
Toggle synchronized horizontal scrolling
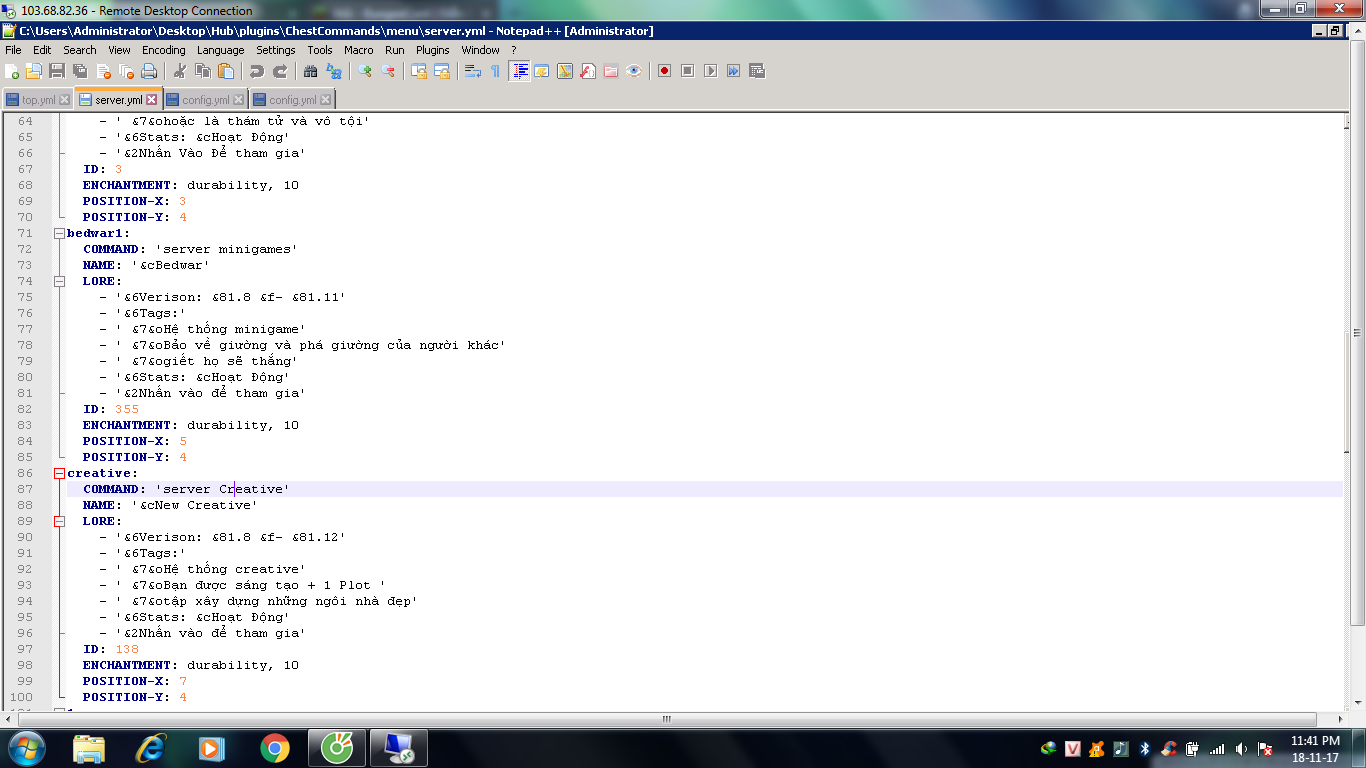[442, 71]
